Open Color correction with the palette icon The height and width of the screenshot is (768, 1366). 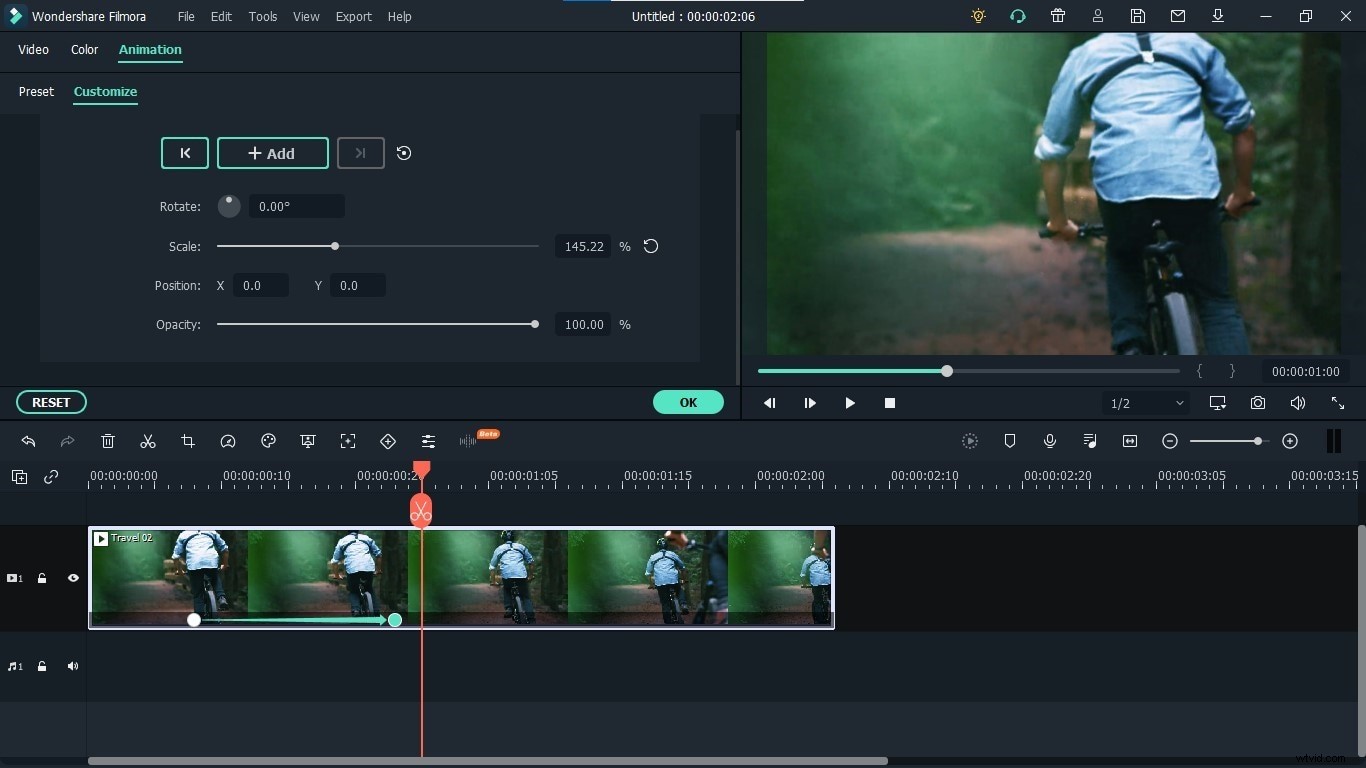pos(268,441)
